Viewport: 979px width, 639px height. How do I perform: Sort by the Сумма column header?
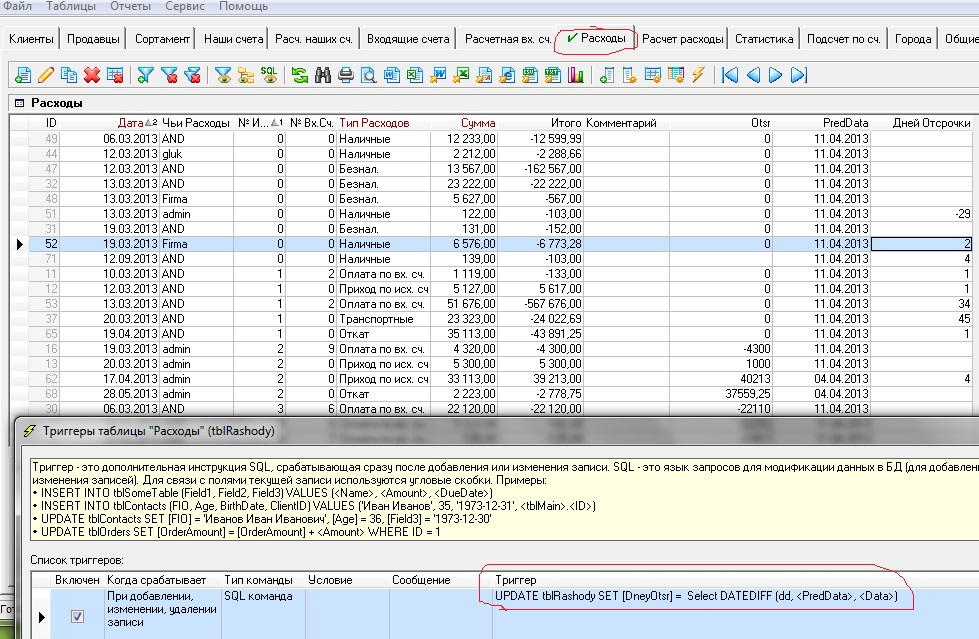point(478,123)
